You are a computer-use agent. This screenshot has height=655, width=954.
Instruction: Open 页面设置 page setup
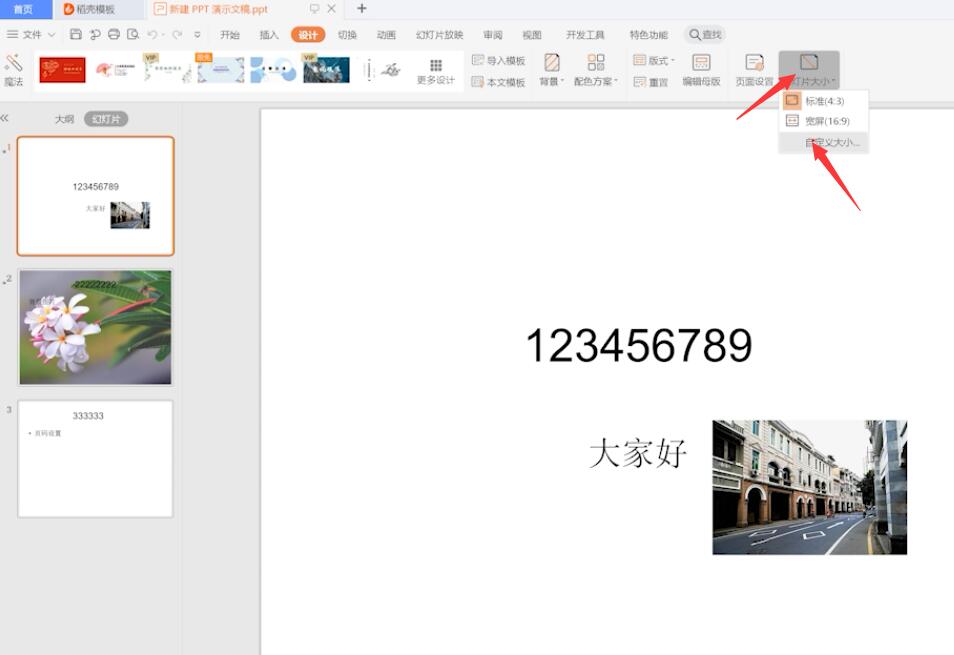(x=754, y=70)
